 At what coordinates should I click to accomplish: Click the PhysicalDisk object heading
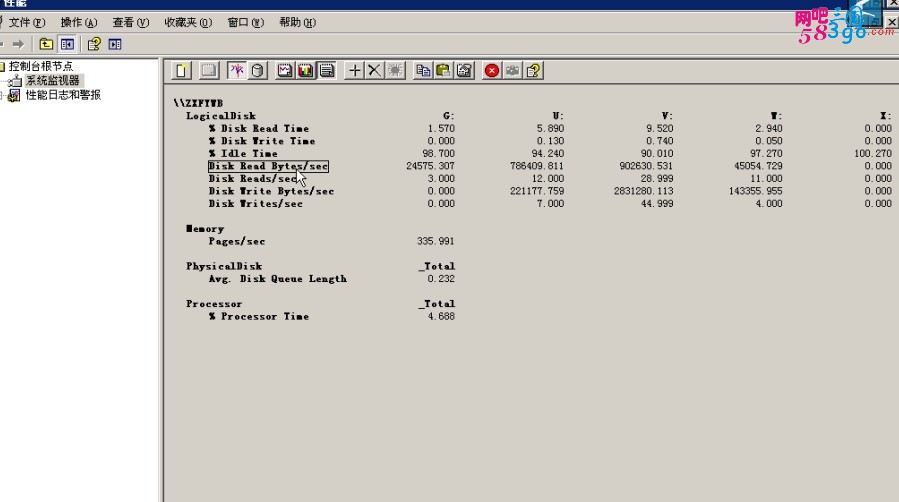(224, 266)
